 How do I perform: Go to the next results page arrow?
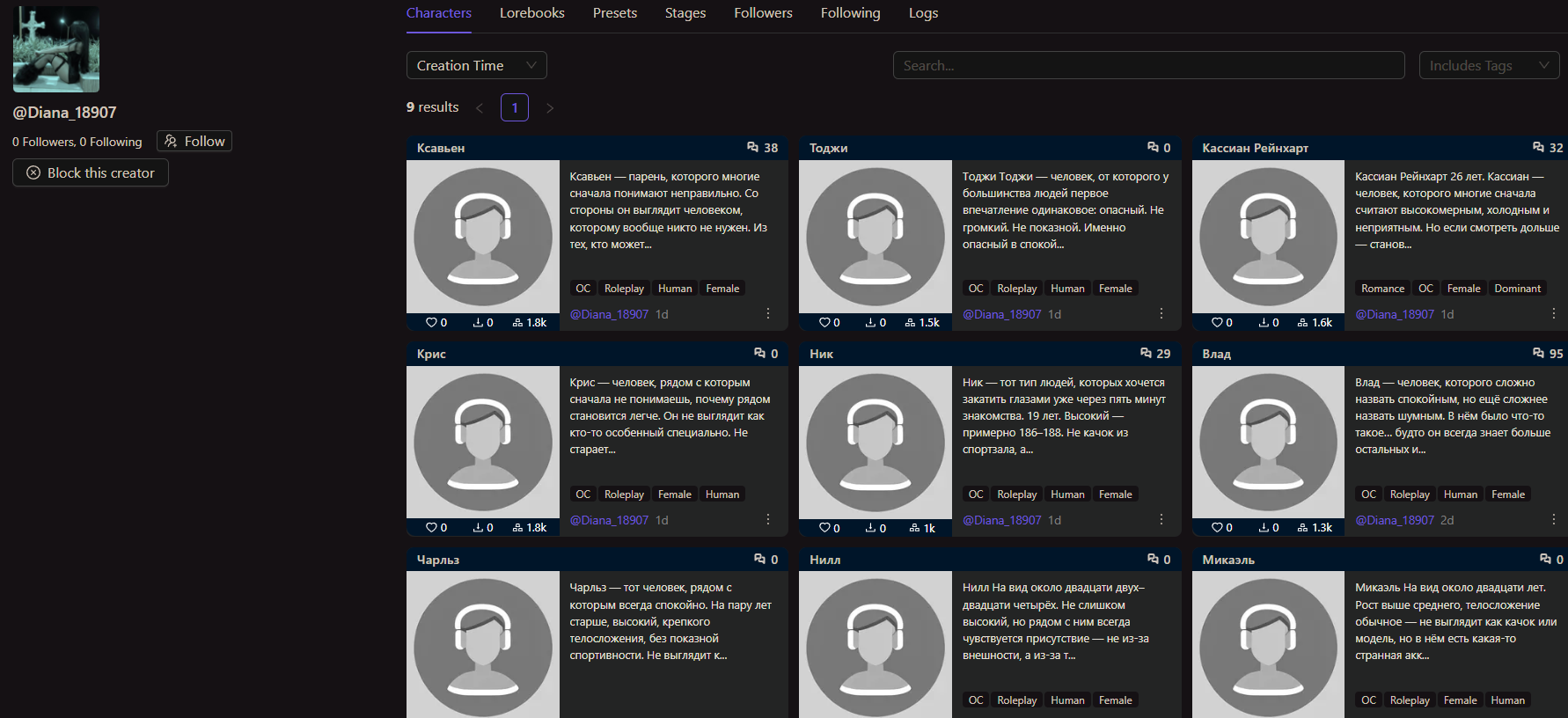[550, 108]
